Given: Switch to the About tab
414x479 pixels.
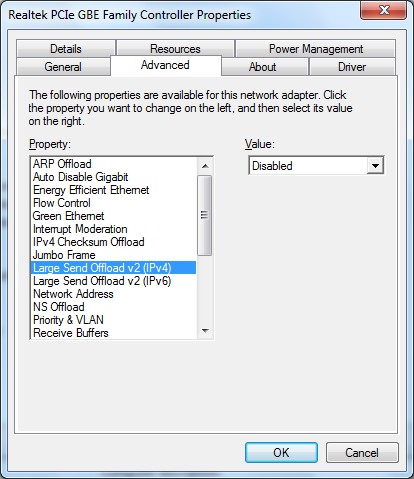Looking at the screenshot, I should [263, 67].
